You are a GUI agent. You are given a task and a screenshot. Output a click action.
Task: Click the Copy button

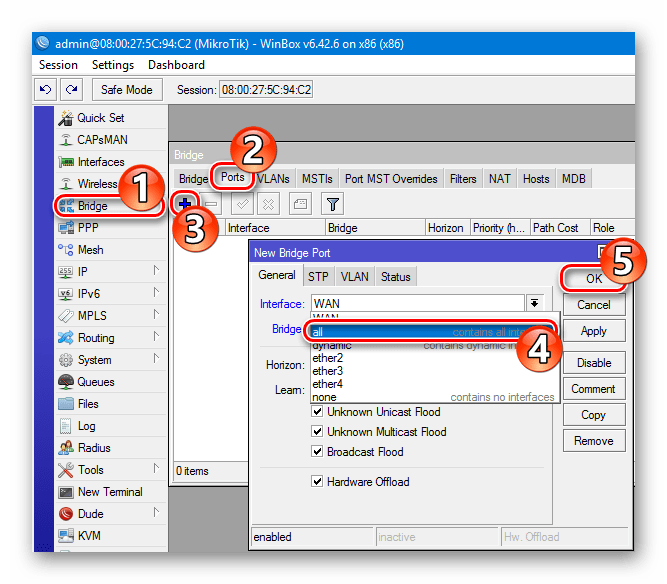[594, 415]
